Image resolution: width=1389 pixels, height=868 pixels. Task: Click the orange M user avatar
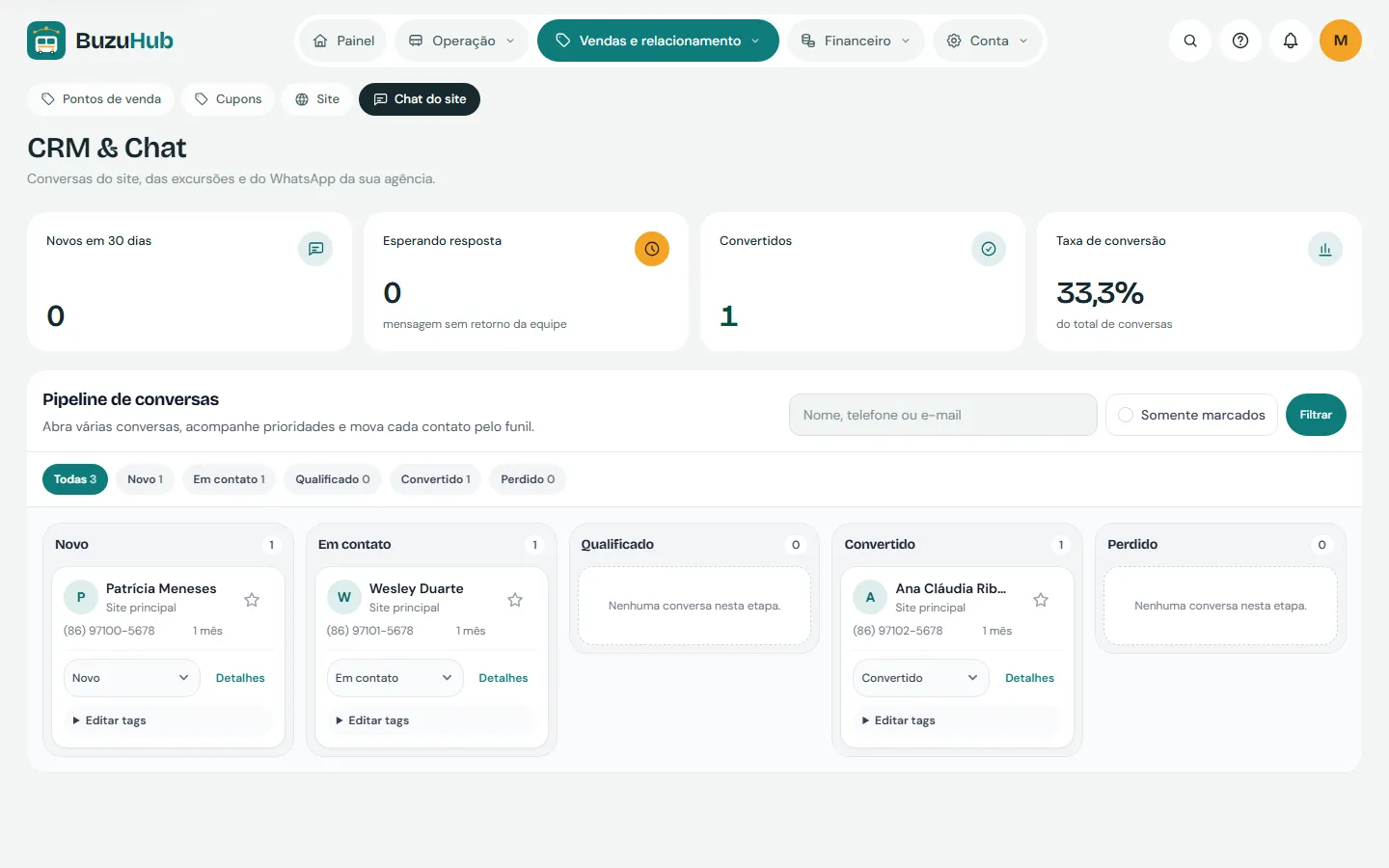click(x=1341, y=41)
